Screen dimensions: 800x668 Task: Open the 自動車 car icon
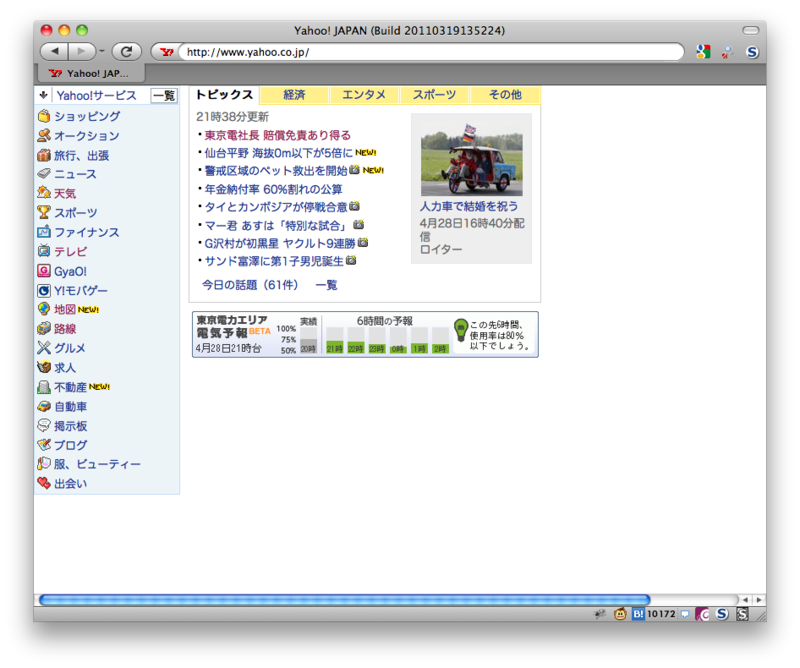(44, 406)
